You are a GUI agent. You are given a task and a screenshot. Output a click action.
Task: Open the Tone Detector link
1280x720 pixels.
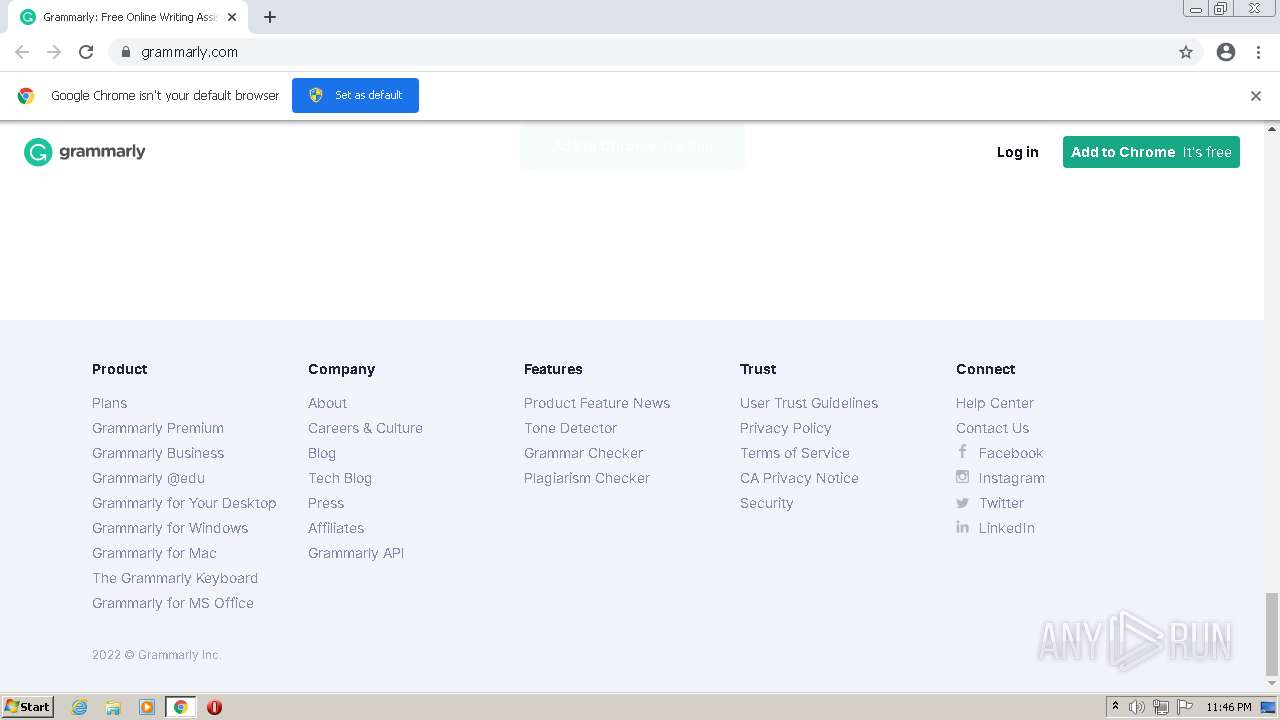coord(570,428)
